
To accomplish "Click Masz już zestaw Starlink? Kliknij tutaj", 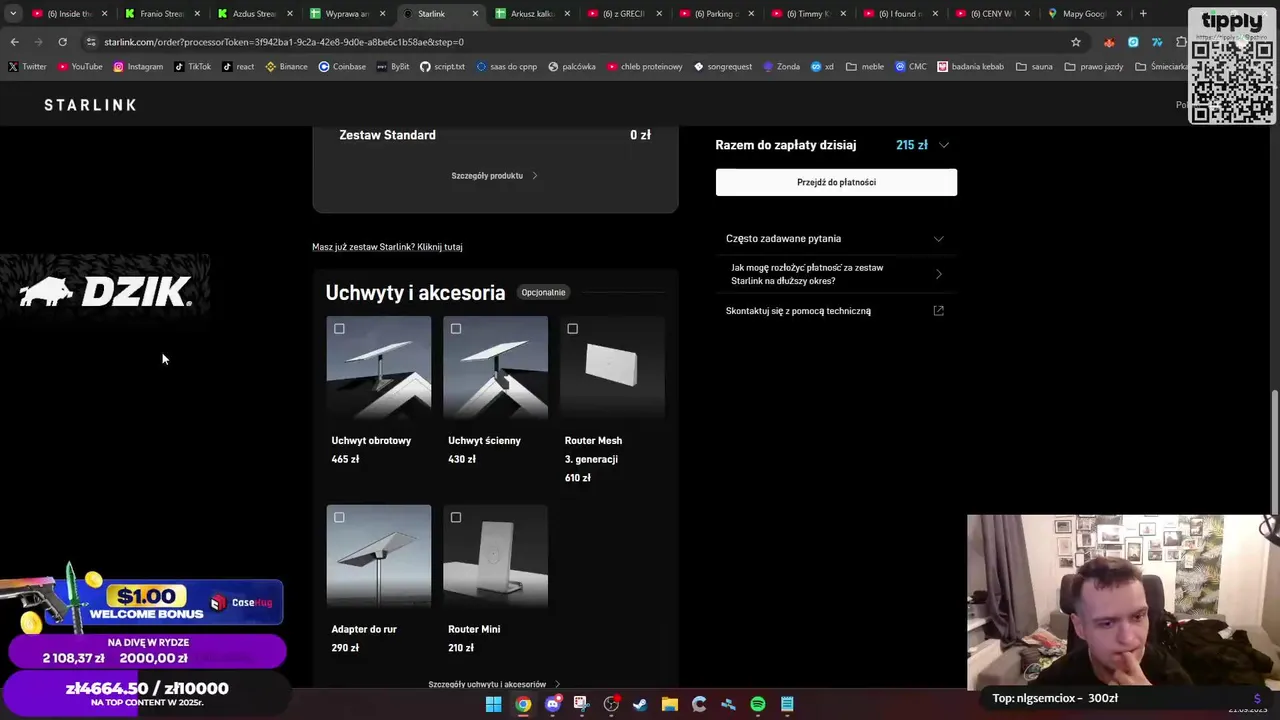I will click(387, 247).
